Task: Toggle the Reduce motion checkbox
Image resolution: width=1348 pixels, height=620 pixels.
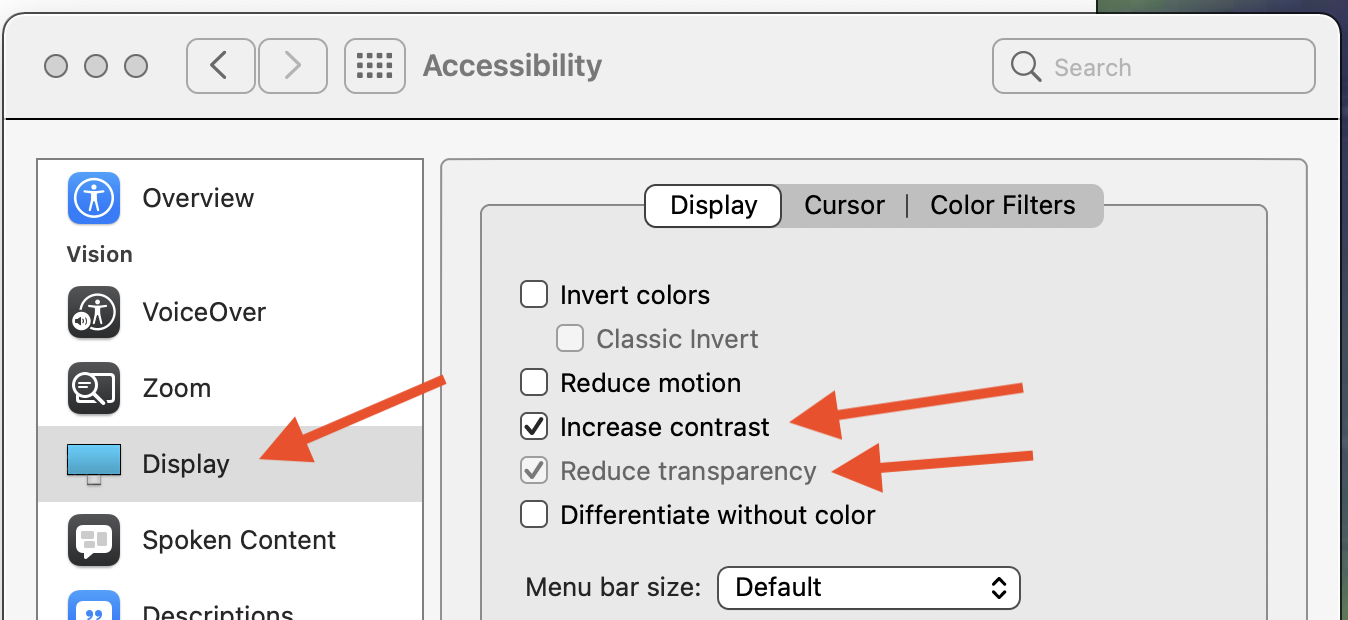Action: pyautogui.click(x=535, y=383)
